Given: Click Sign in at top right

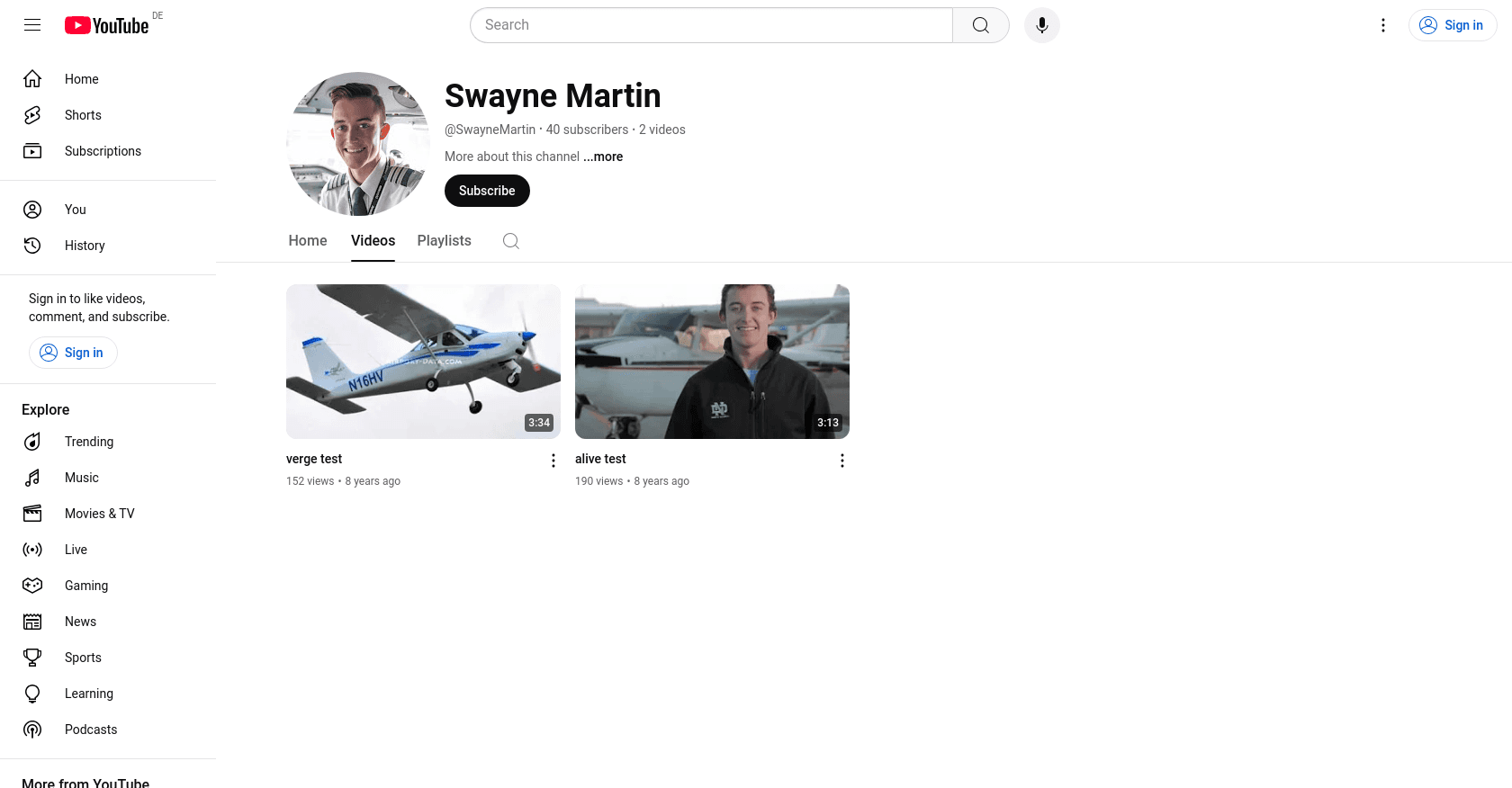Looking at the screenshot, I should [1452, 25].
